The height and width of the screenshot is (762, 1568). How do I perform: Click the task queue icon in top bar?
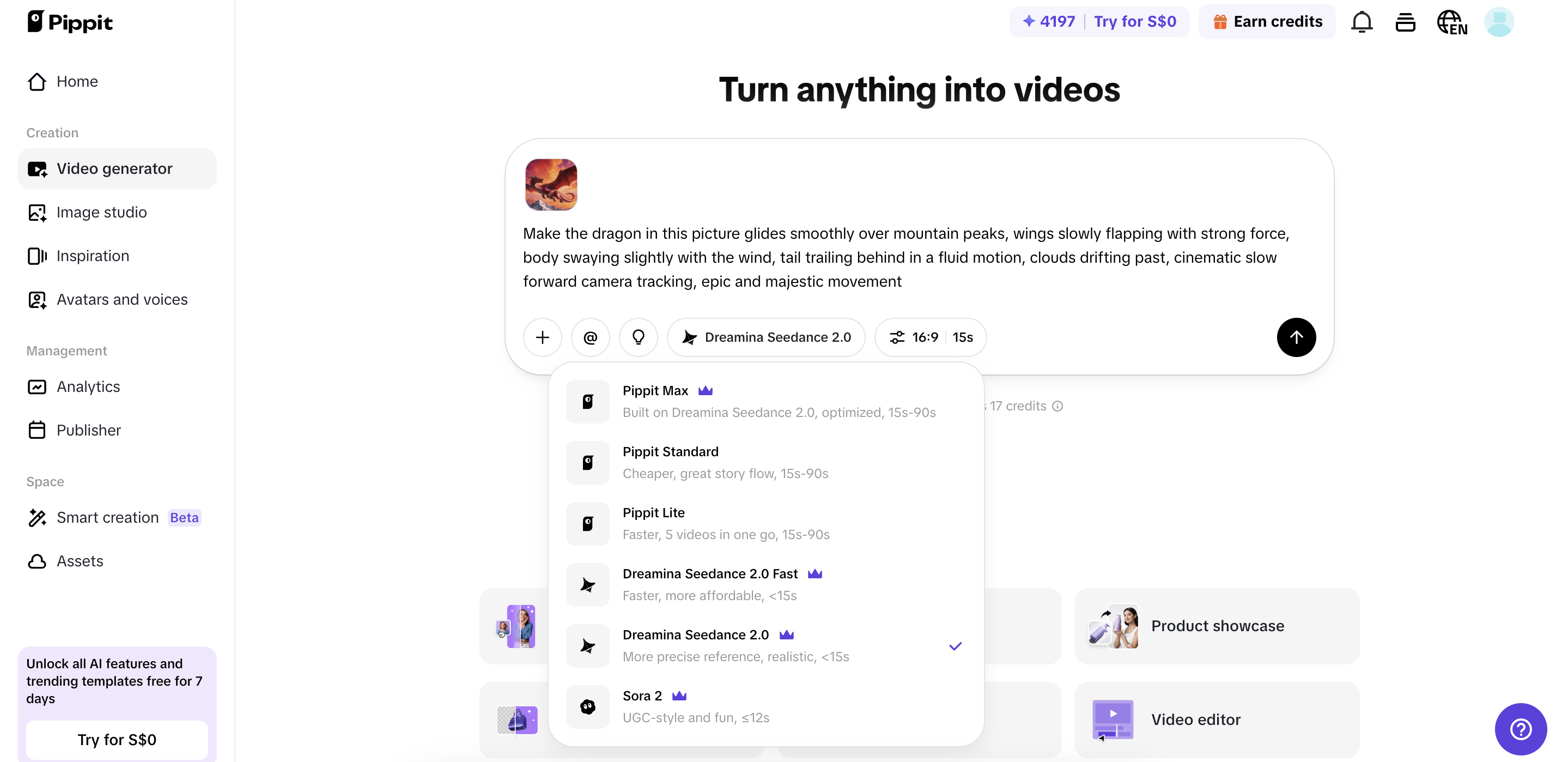pos(1406,21)
